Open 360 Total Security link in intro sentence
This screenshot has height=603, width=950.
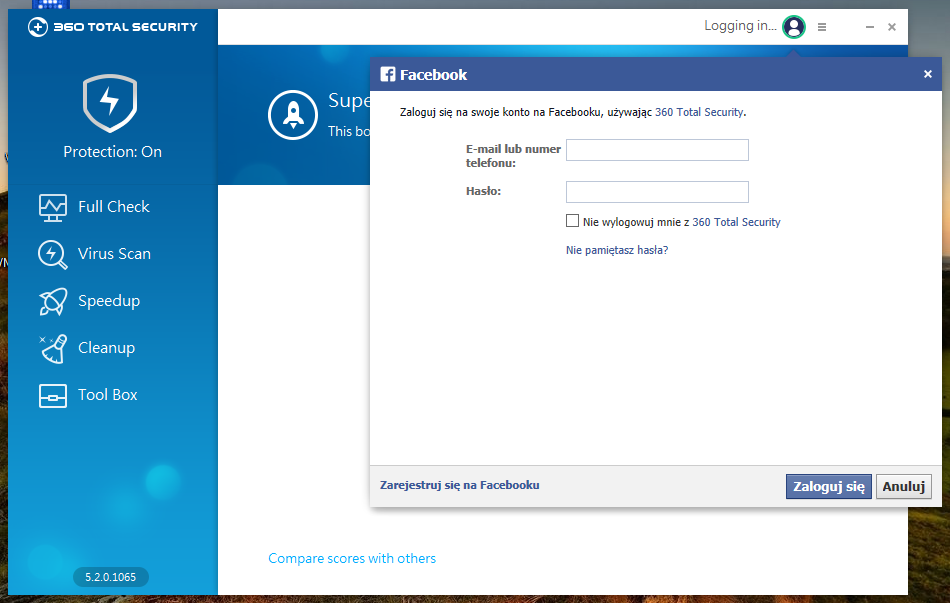point(699,112)
